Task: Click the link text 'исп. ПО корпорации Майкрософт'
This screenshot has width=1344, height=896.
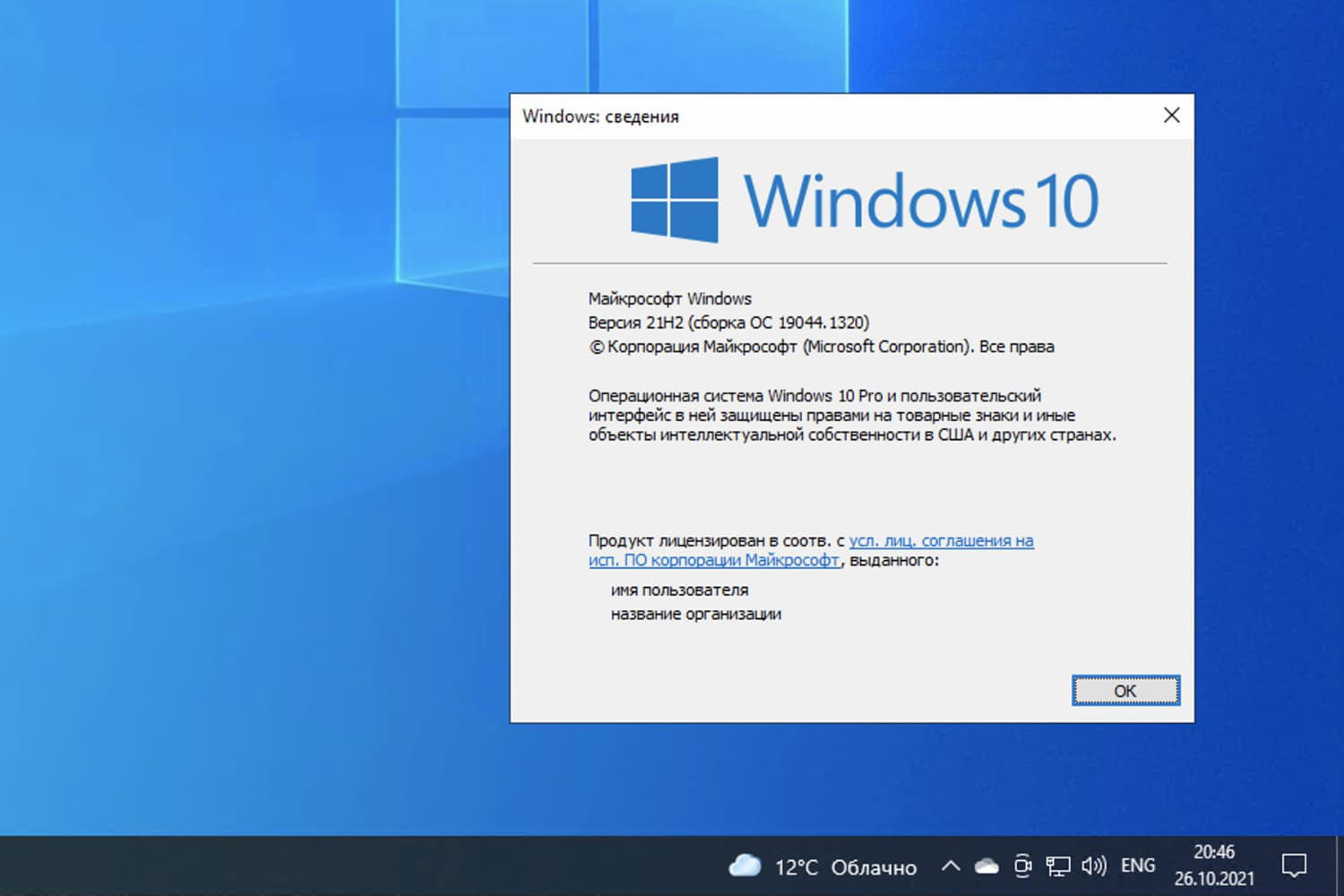Action: (x=712, y=561)
